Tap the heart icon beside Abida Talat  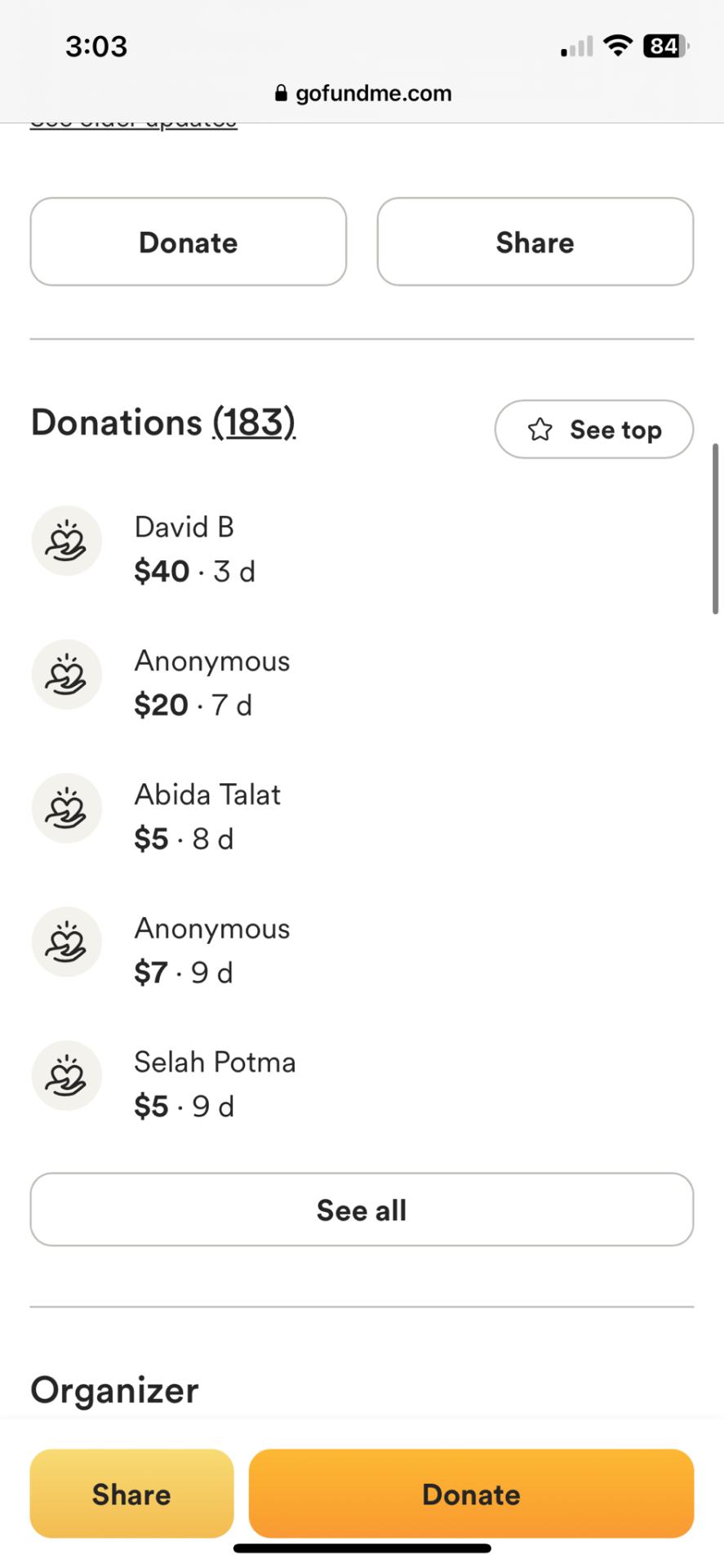click(67, 808)
